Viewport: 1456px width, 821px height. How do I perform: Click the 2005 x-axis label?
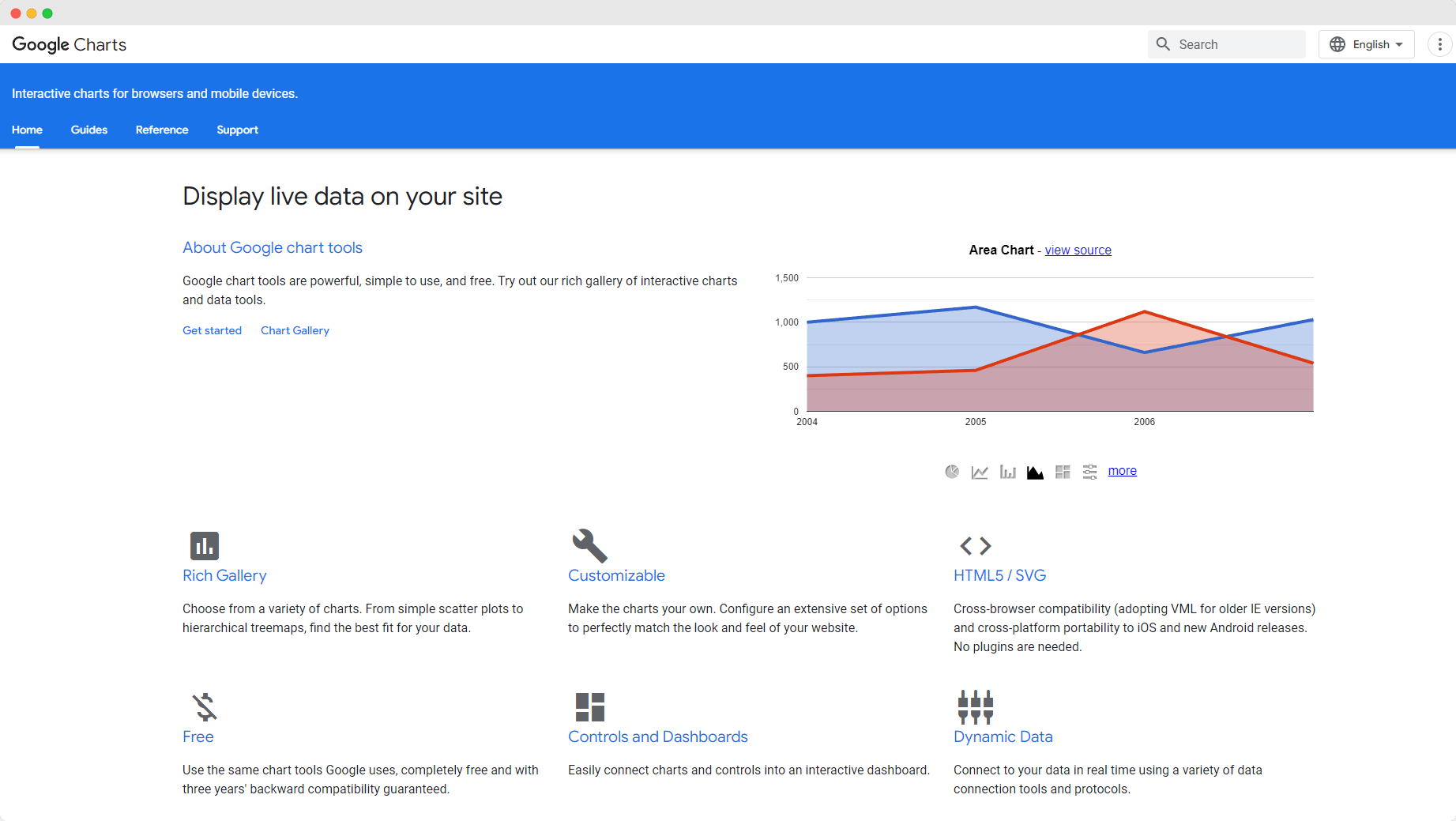tap(976, 422)
